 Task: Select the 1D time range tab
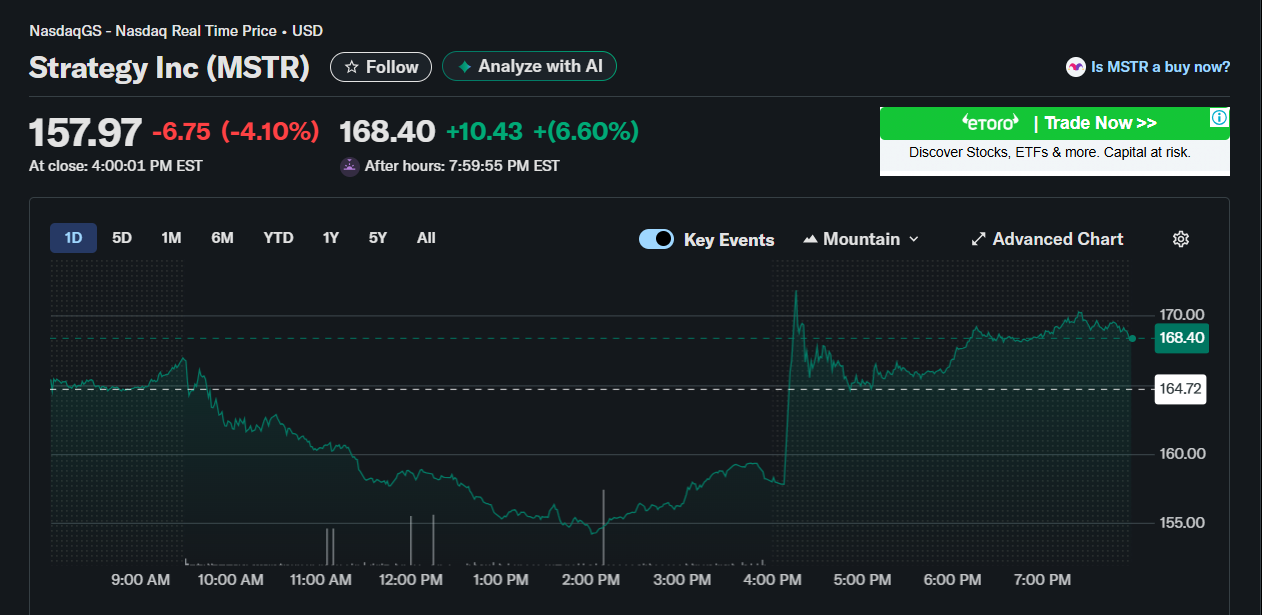73,238
